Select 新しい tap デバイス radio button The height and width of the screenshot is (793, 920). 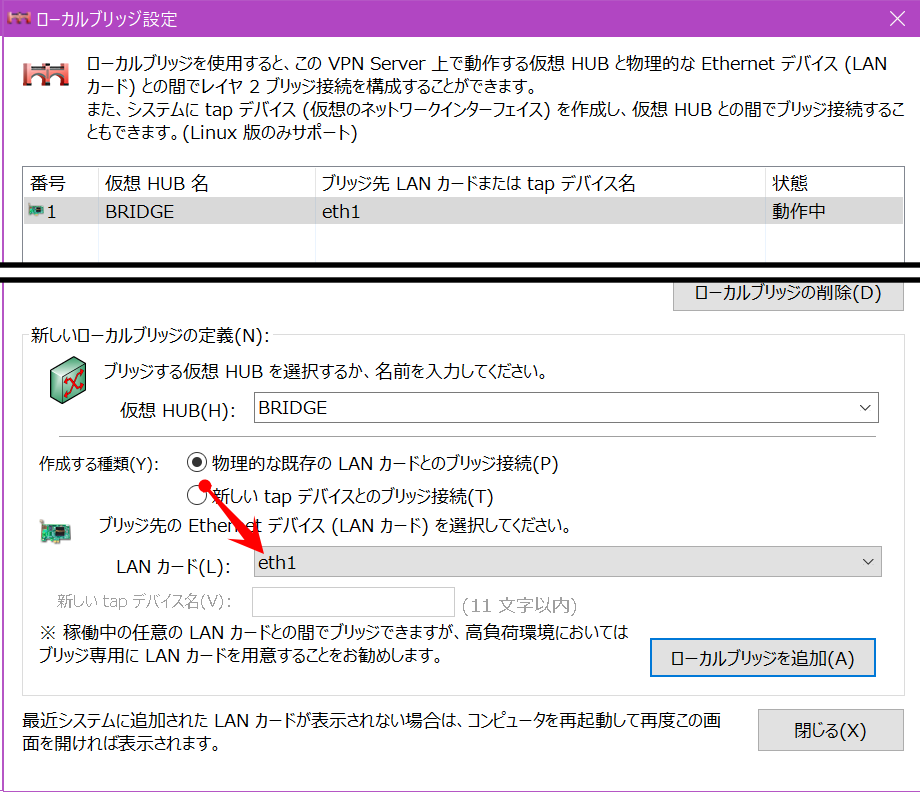point(197,494)
